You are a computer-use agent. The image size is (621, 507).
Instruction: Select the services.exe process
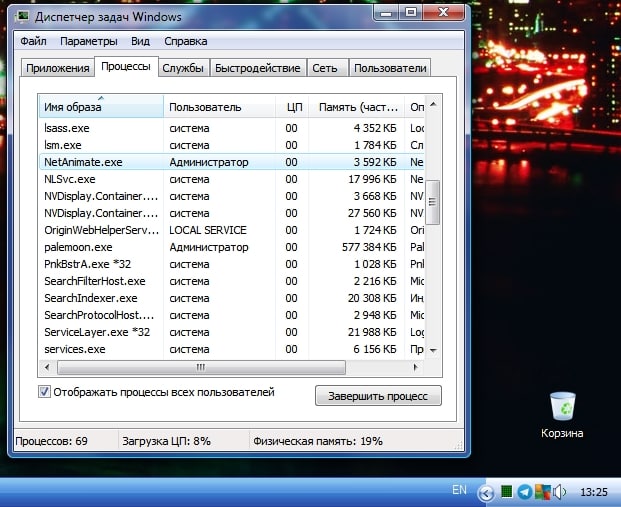tap(232, 349)
